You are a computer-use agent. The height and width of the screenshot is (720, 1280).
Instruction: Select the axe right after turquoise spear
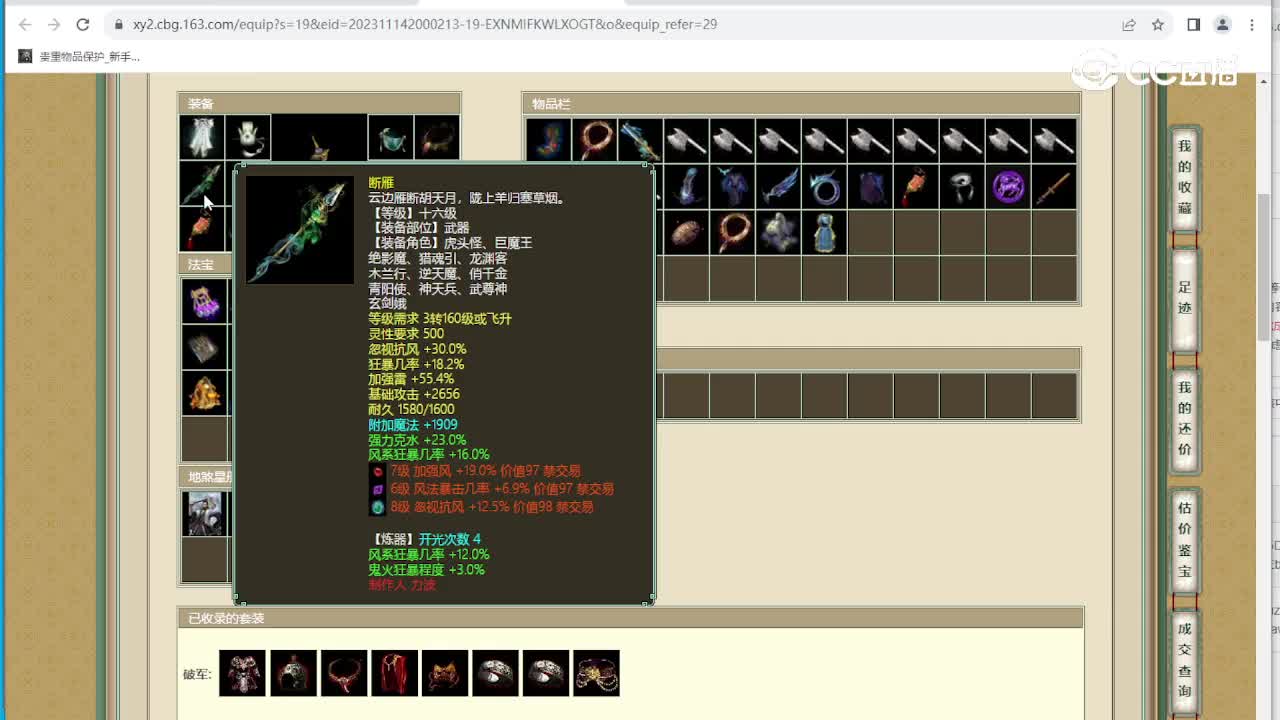686,140
